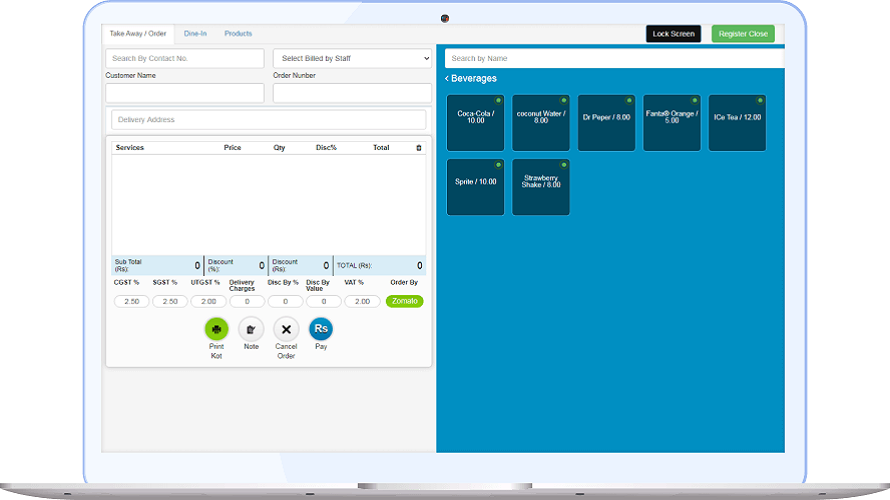Click the Print Kot printer icon
This screenshot has height=500, width=890.
pyautogui.click(x=216, y=329)
